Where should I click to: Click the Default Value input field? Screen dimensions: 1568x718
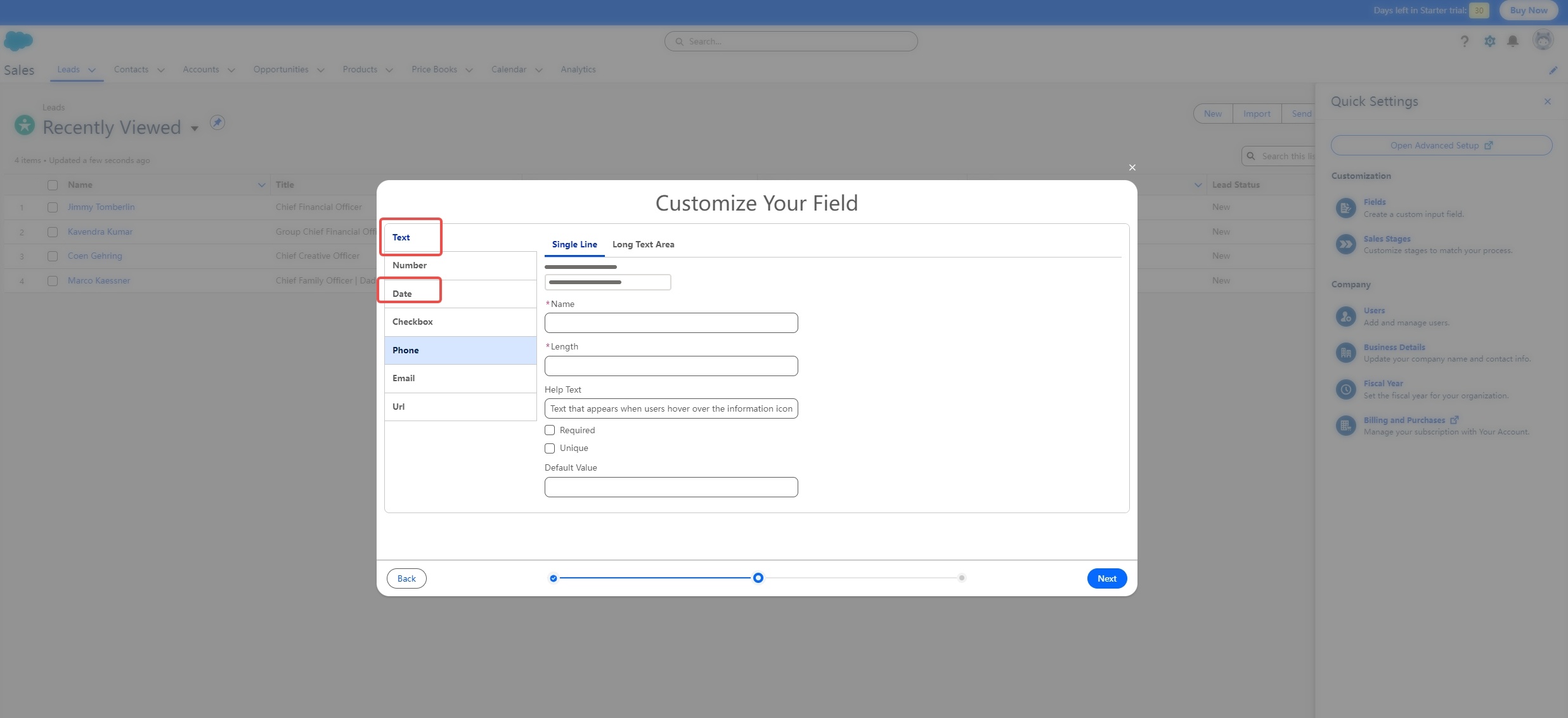point(671,487)
